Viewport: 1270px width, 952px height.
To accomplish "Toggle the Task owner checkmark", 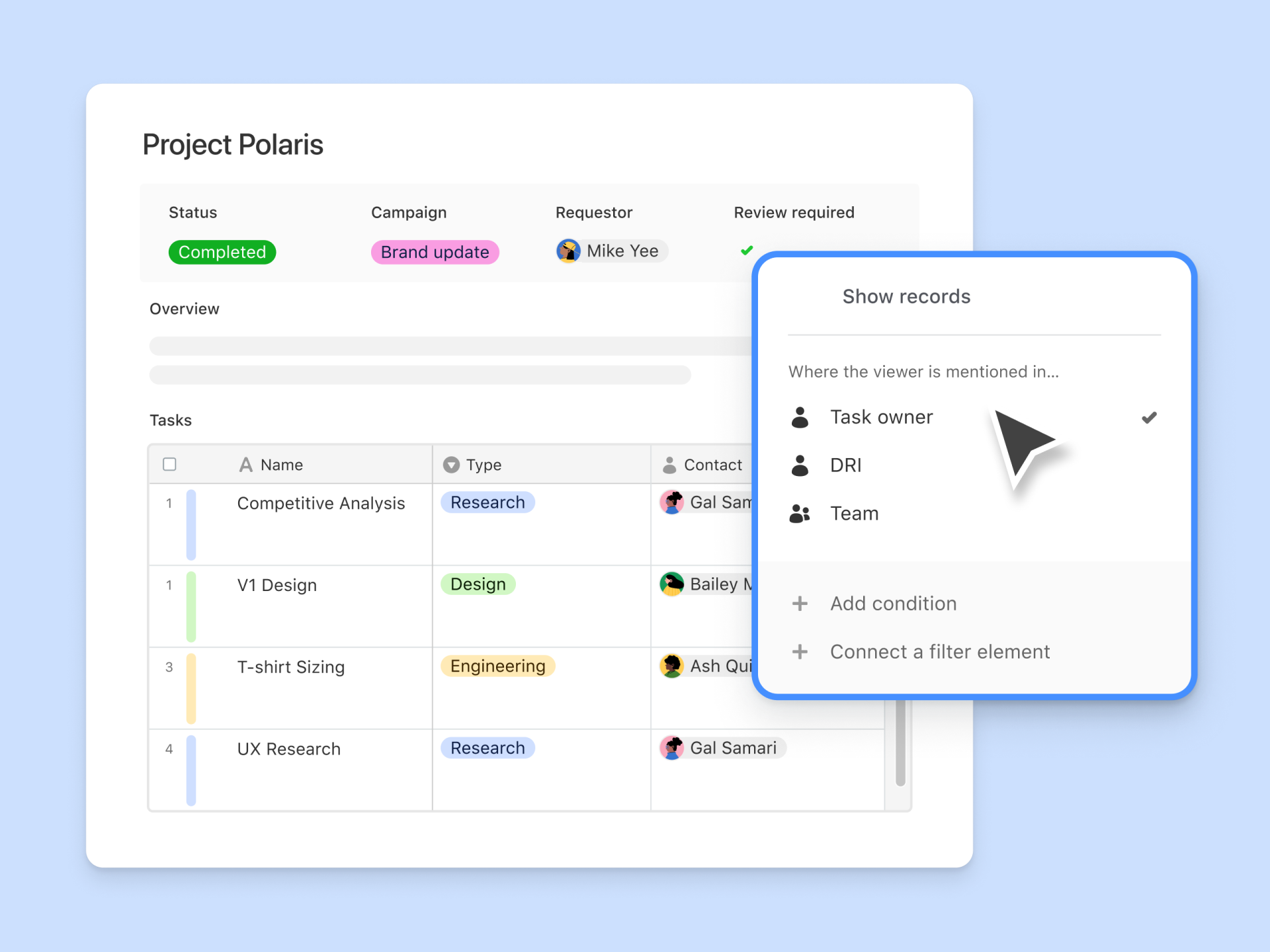I will [x=1148, y=418].
